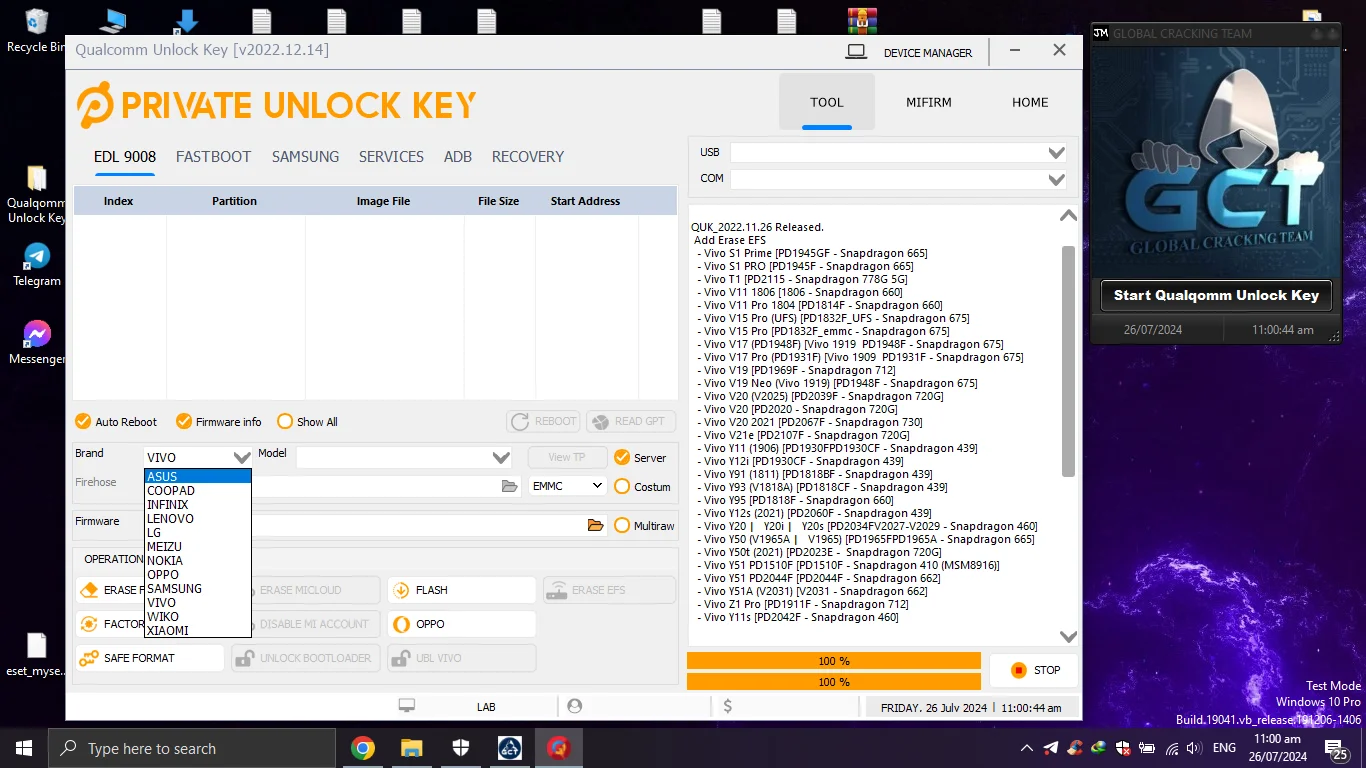
Task: Open the Windows Start menu
Action: click(24, 748)
